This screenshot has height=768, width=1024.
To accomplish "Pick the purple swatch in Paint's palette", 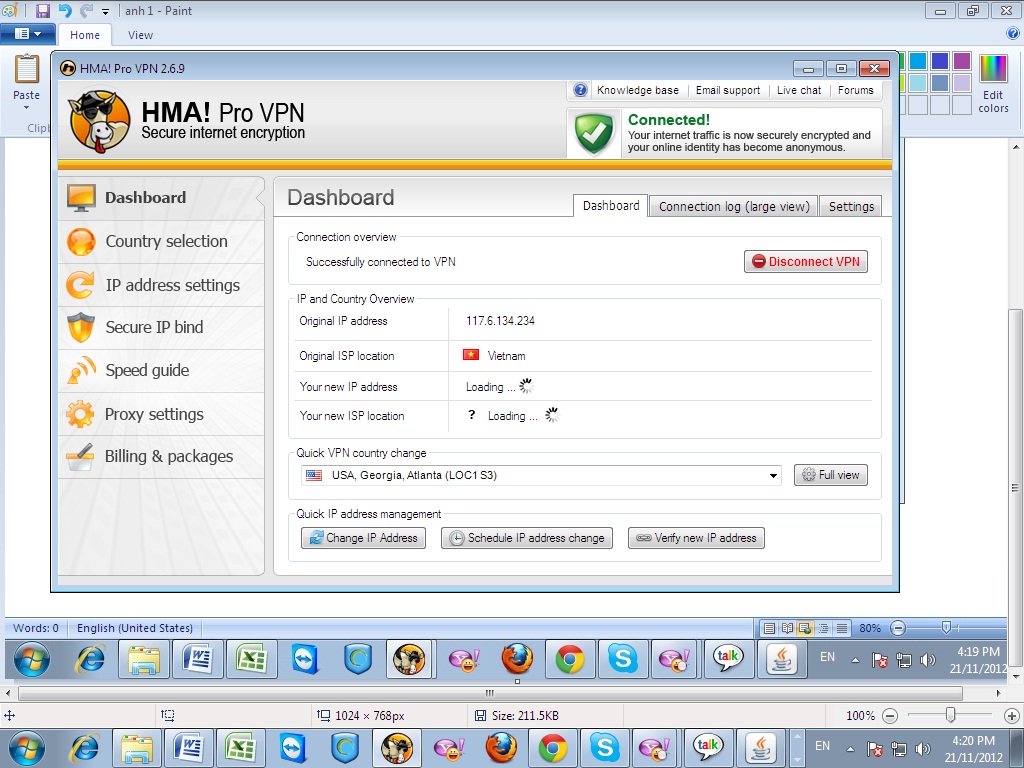I will (961, 61).
